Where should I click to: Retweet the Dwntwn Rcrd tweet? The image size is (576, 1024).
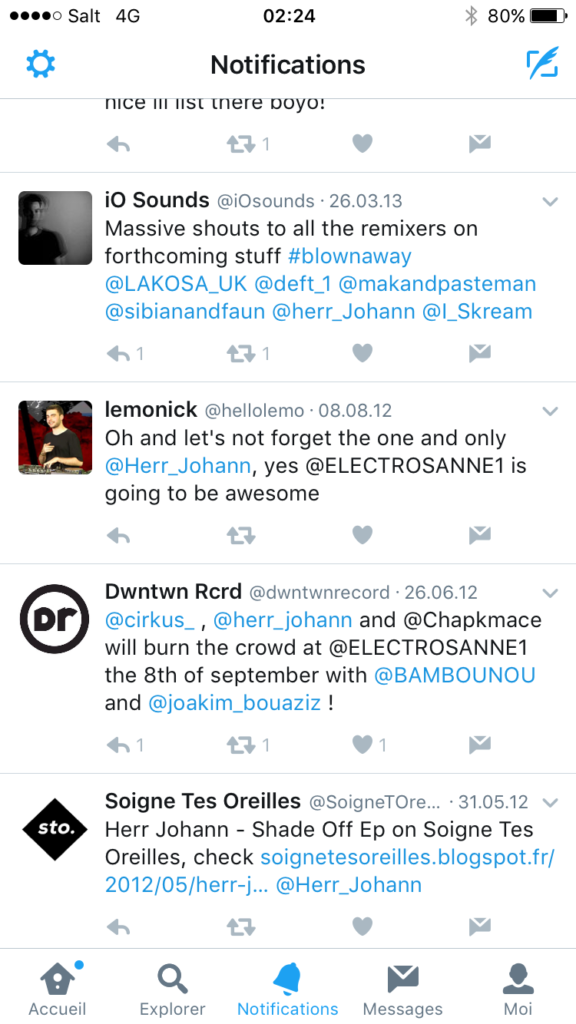coord(240,744)
